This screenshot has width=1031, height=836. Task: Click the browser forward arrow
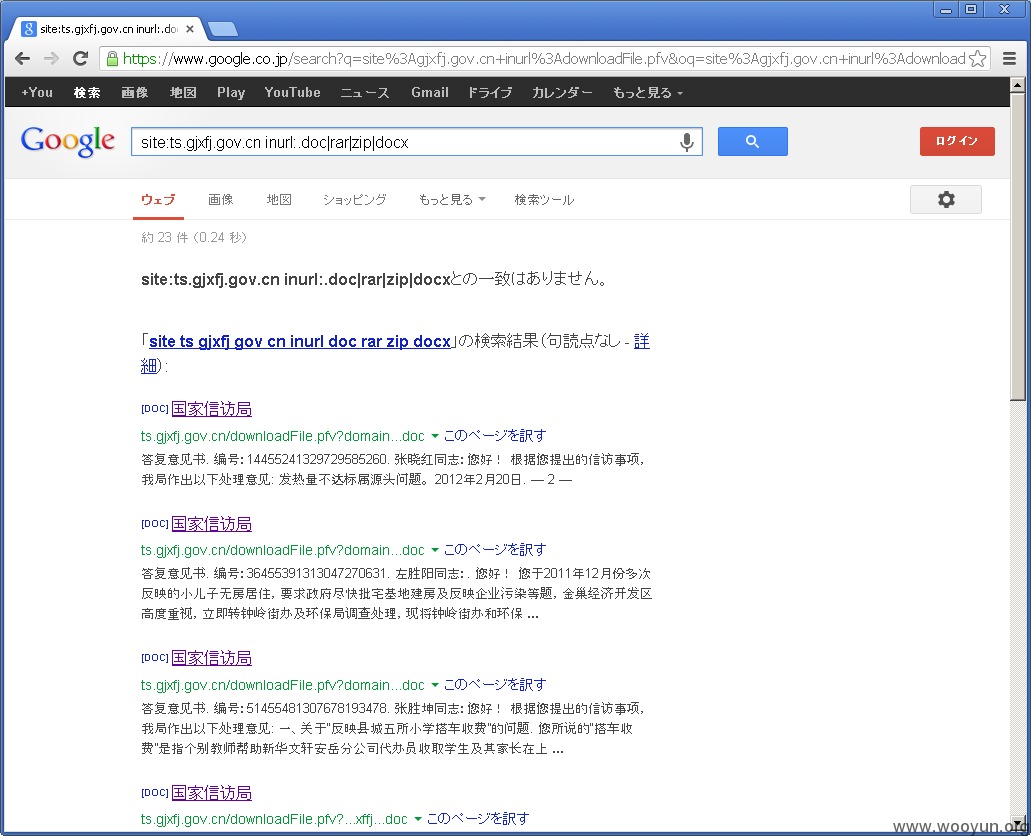pos(51,59)
